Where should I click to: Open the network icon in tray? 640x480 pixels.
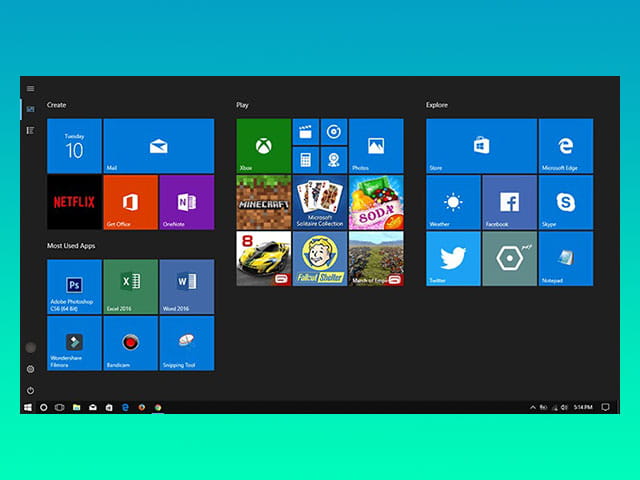click(x=554, y=407)
